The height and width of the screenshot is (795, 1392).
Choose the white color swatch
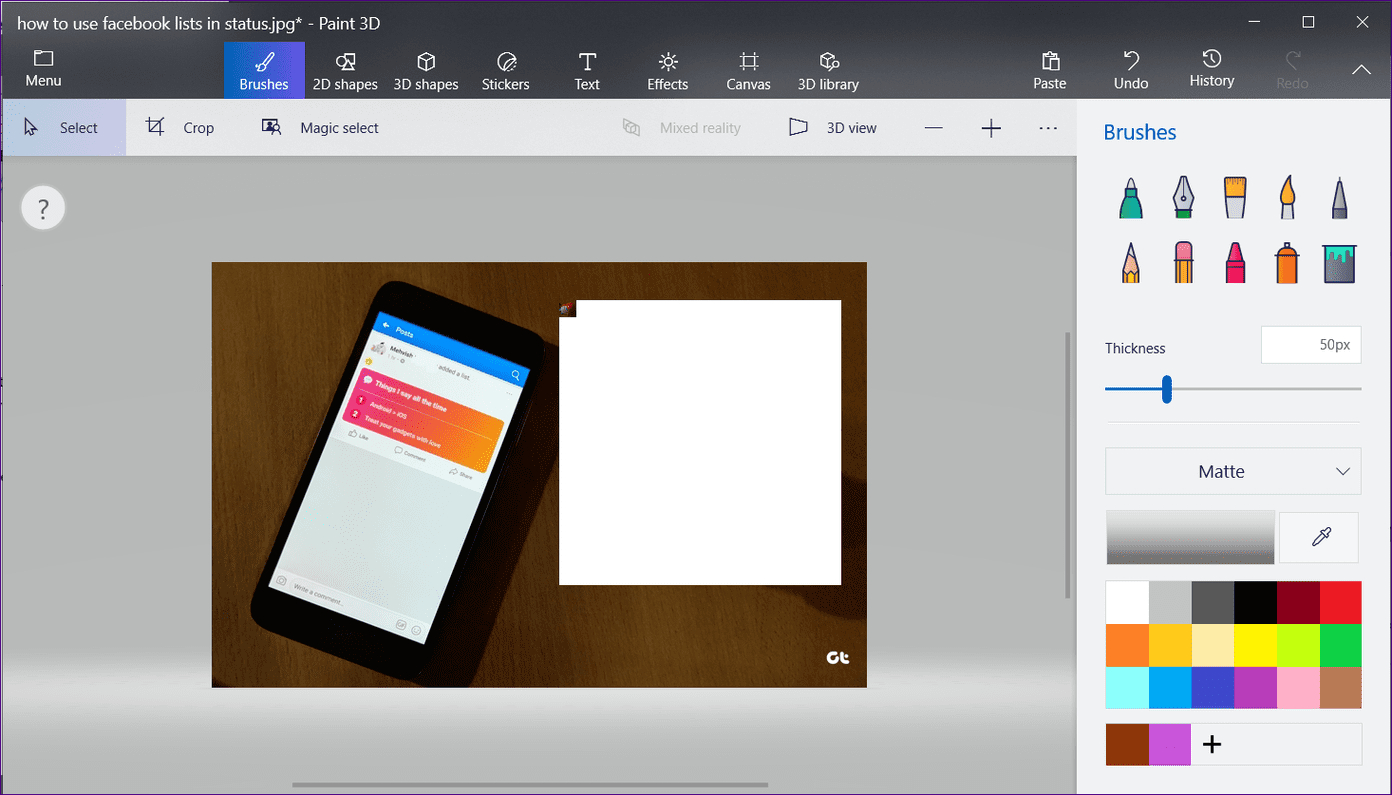coord(1127,603)
